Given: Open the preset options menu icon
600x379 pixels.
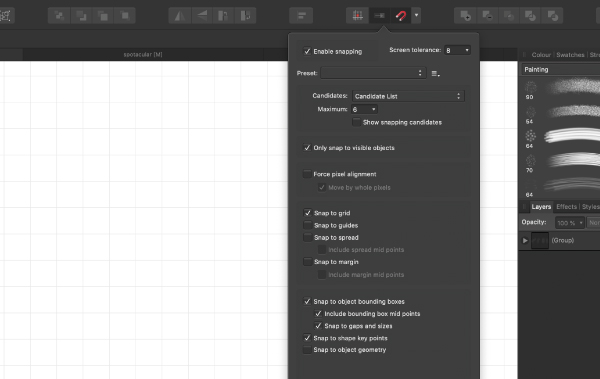Looking at the screenshot, I should pyautogui.click(x=435, y=74).
